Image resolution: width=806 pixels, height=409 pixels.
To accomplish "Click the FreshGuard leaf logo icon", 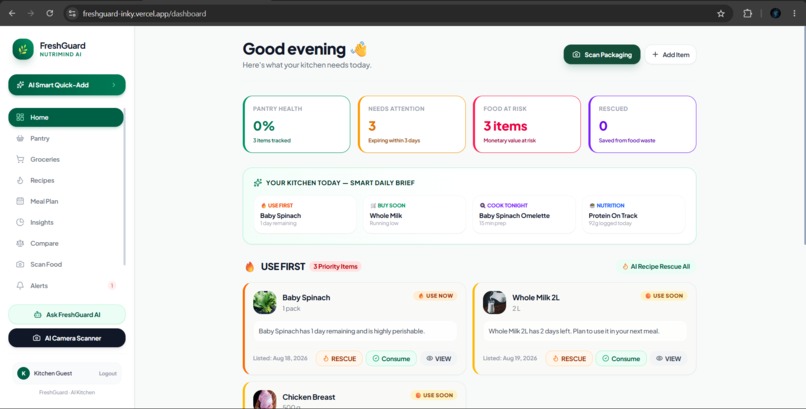I will (x=23, y=49).
